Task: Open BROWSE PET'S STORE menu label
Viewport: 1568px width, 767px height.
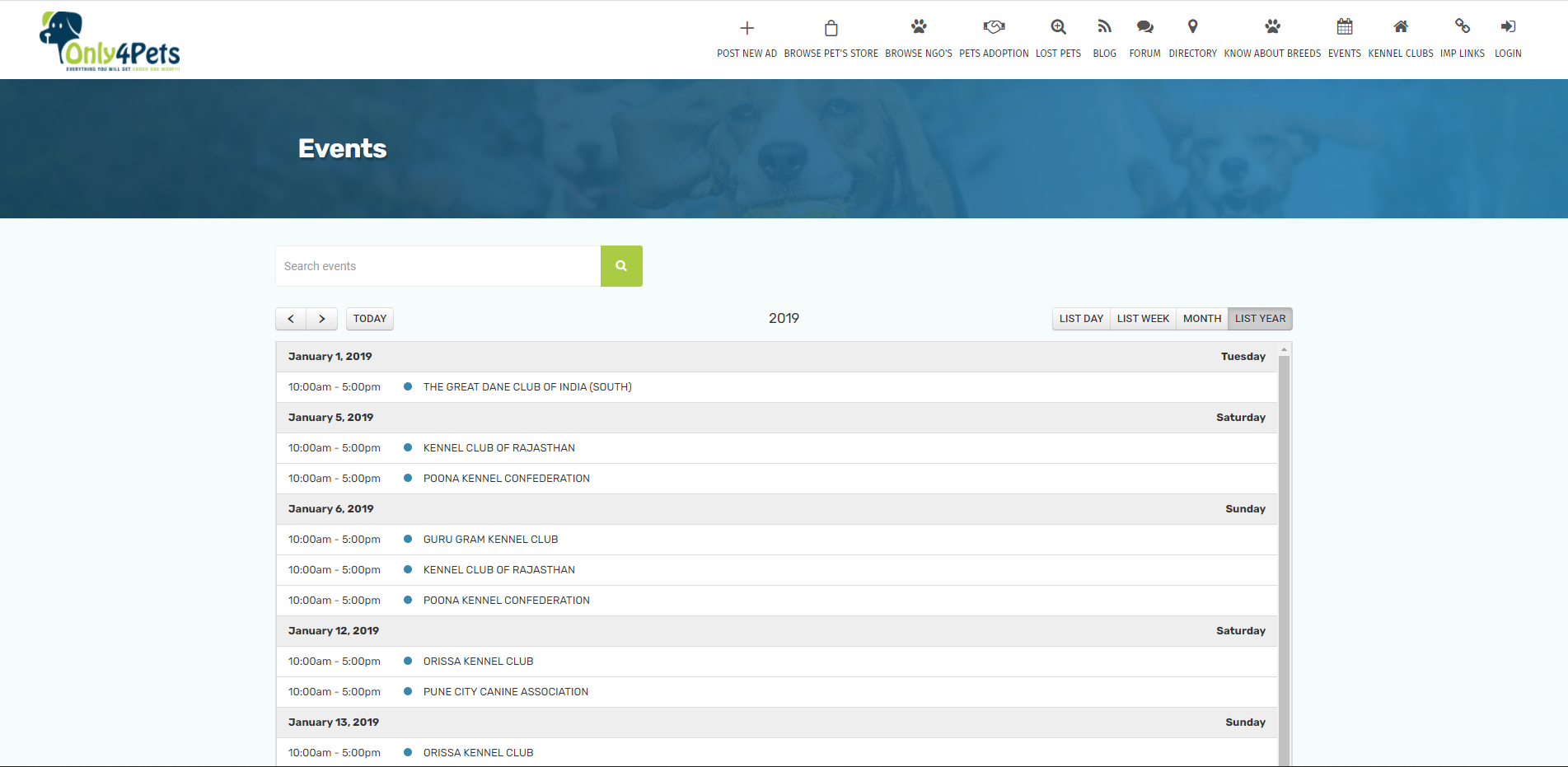Action: click(x=831, y=54)
